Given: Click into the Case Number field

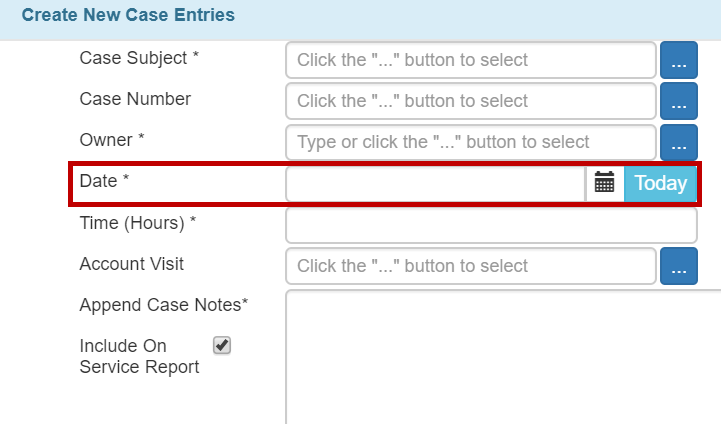Looking at the screenshot, I should point(470,101).
